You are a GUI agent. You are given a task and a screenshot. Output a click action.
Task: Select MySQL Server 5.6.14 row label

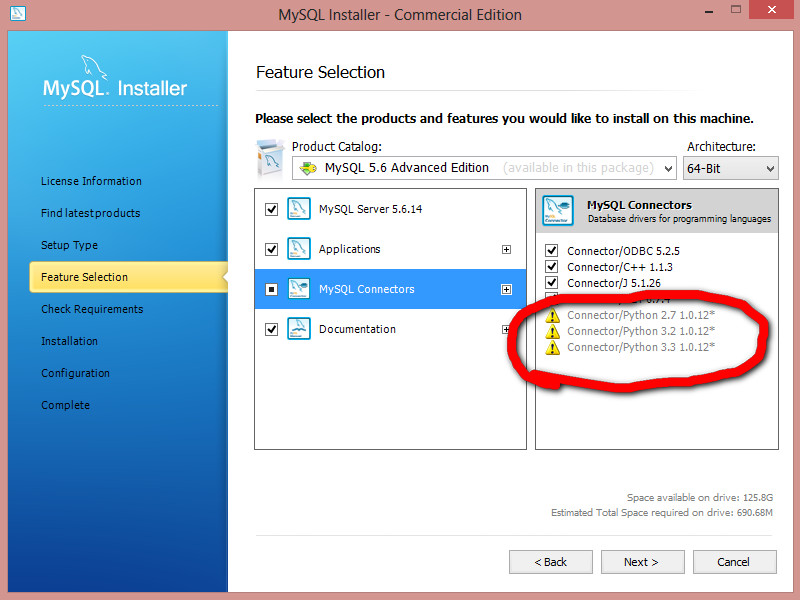(370, 209)
